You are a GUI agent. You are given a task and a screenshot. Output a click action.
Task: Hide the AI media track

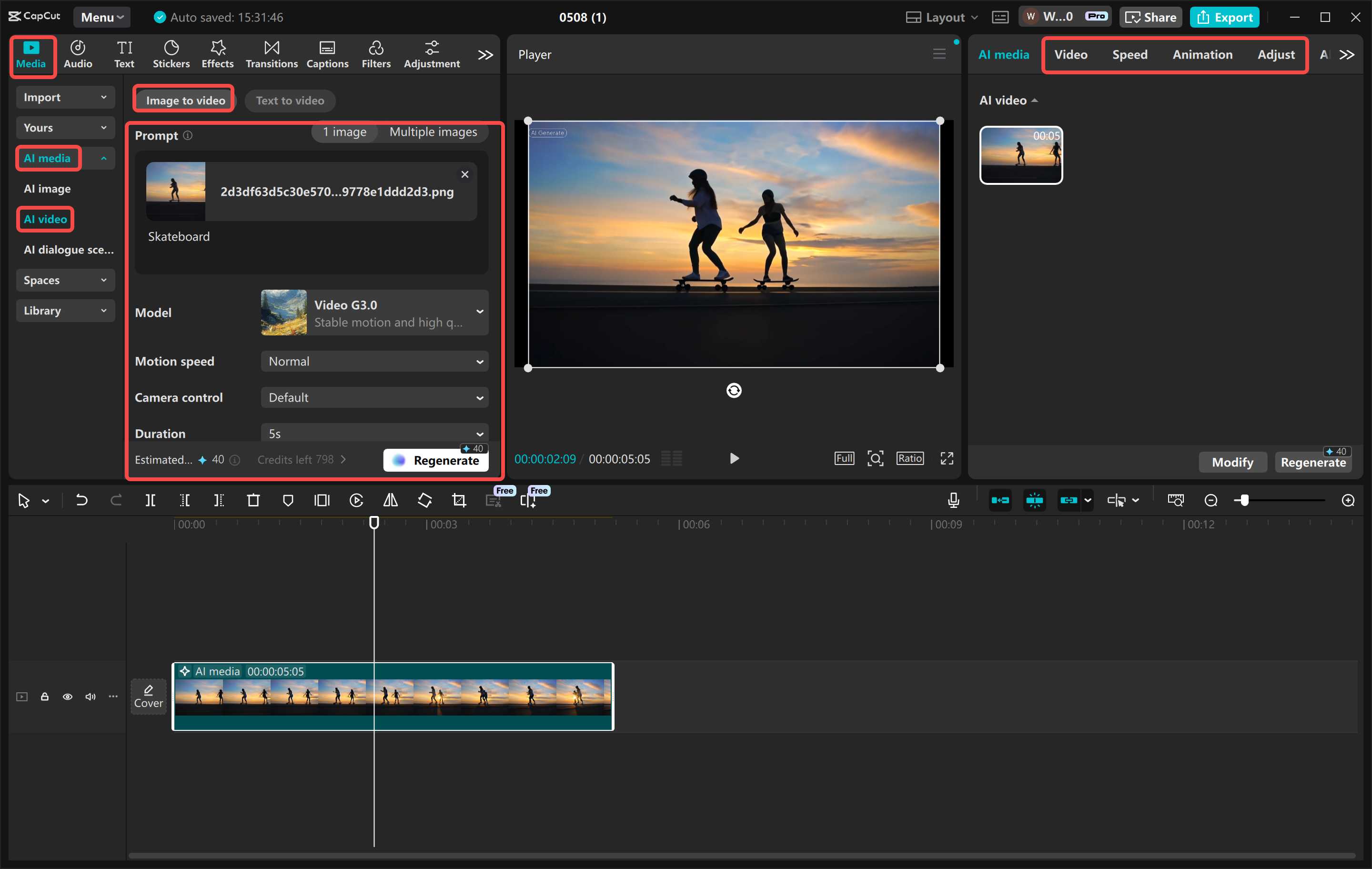tap(68, 697)
